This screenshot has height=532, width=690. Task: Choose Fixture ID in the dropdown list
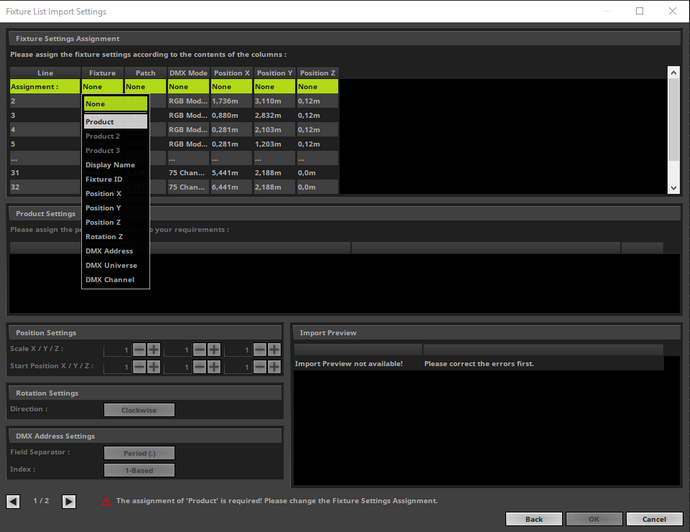(116, 179)
